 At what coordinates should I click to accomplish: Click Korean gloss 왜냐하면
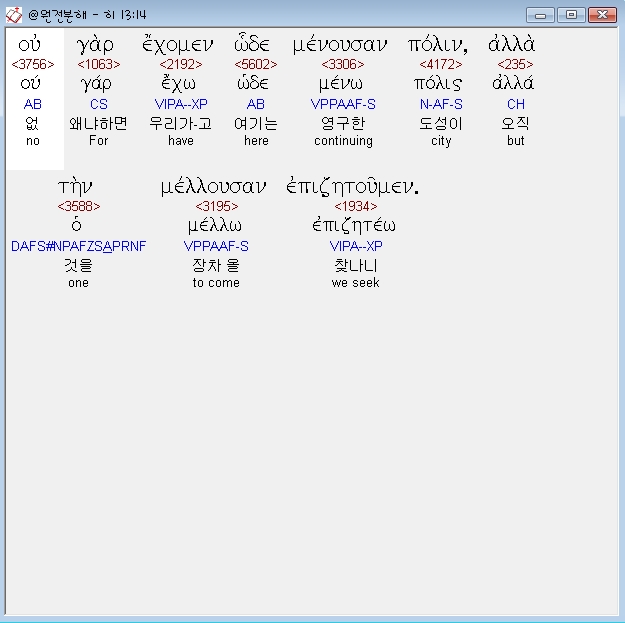pyautogui.click(x=98, y=123)
